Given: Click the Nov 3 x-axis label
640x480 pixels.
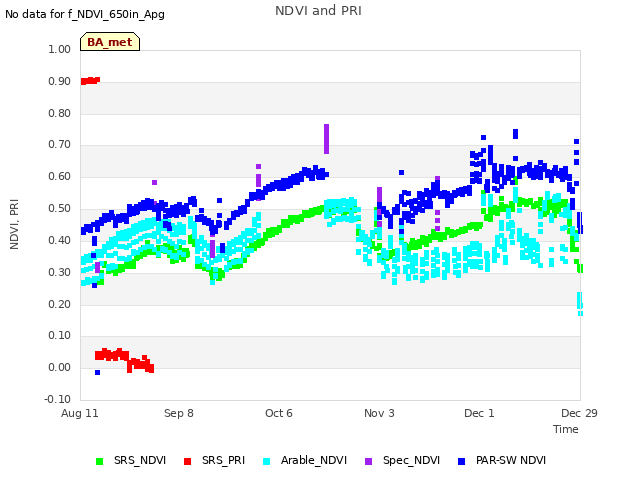Looking at the screenshot, I should point(379,413).
